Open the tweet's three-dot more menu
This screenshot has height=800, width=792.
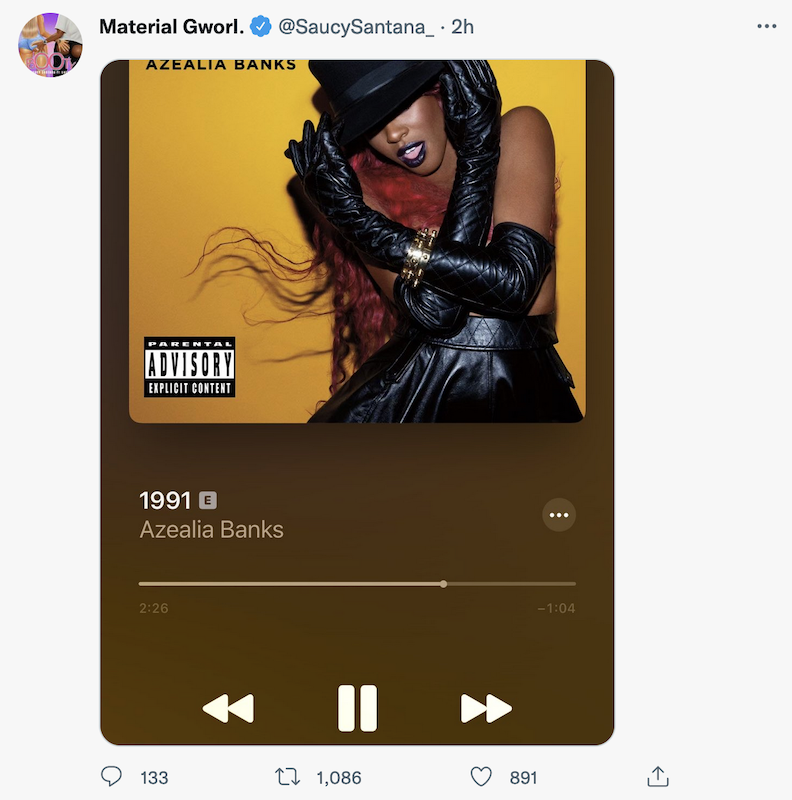pos(766,26)
